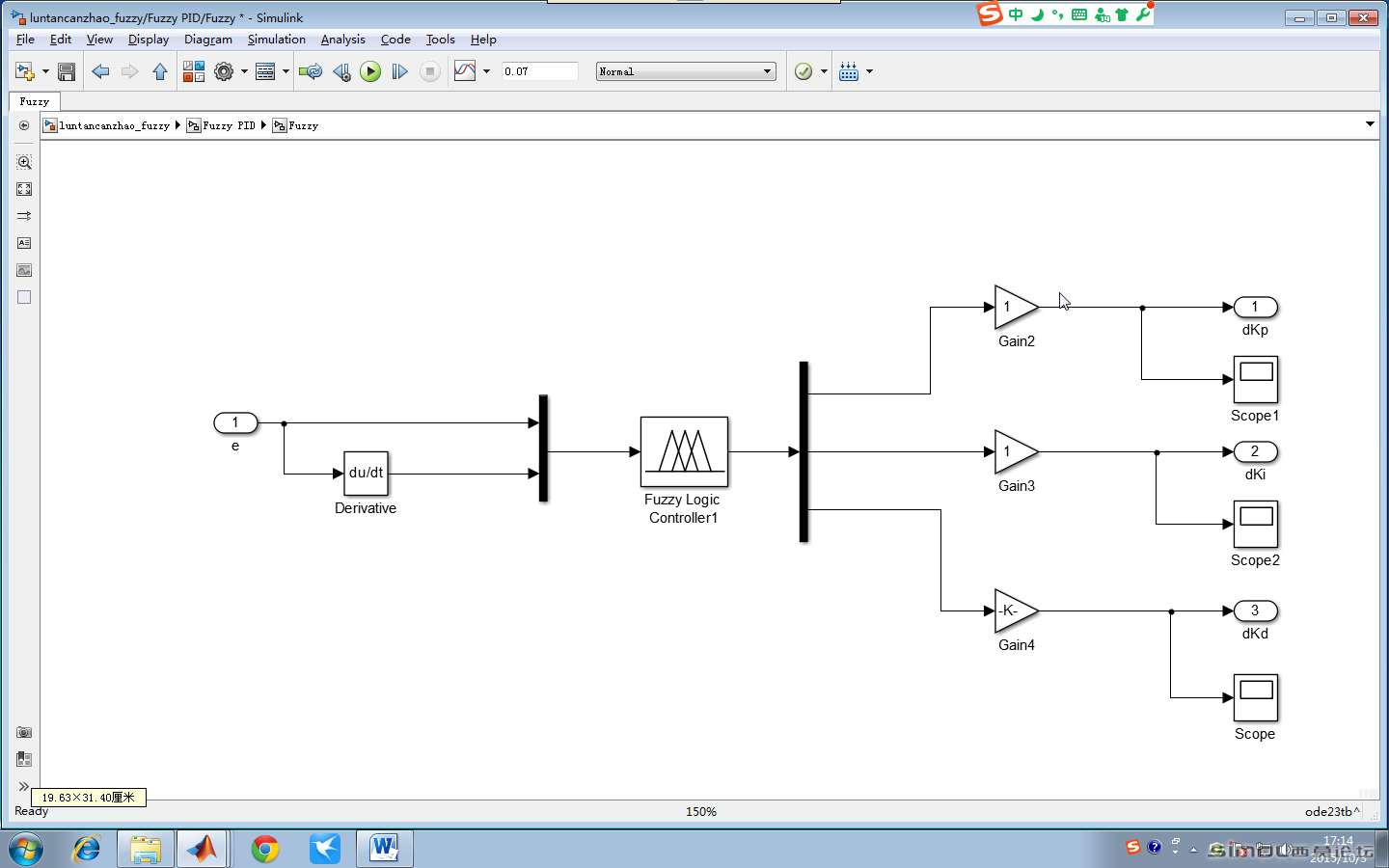The height and width of the screenshot is (868, 1389).
Task: Select the Fuzzy model tab
Action: (35, 101)
